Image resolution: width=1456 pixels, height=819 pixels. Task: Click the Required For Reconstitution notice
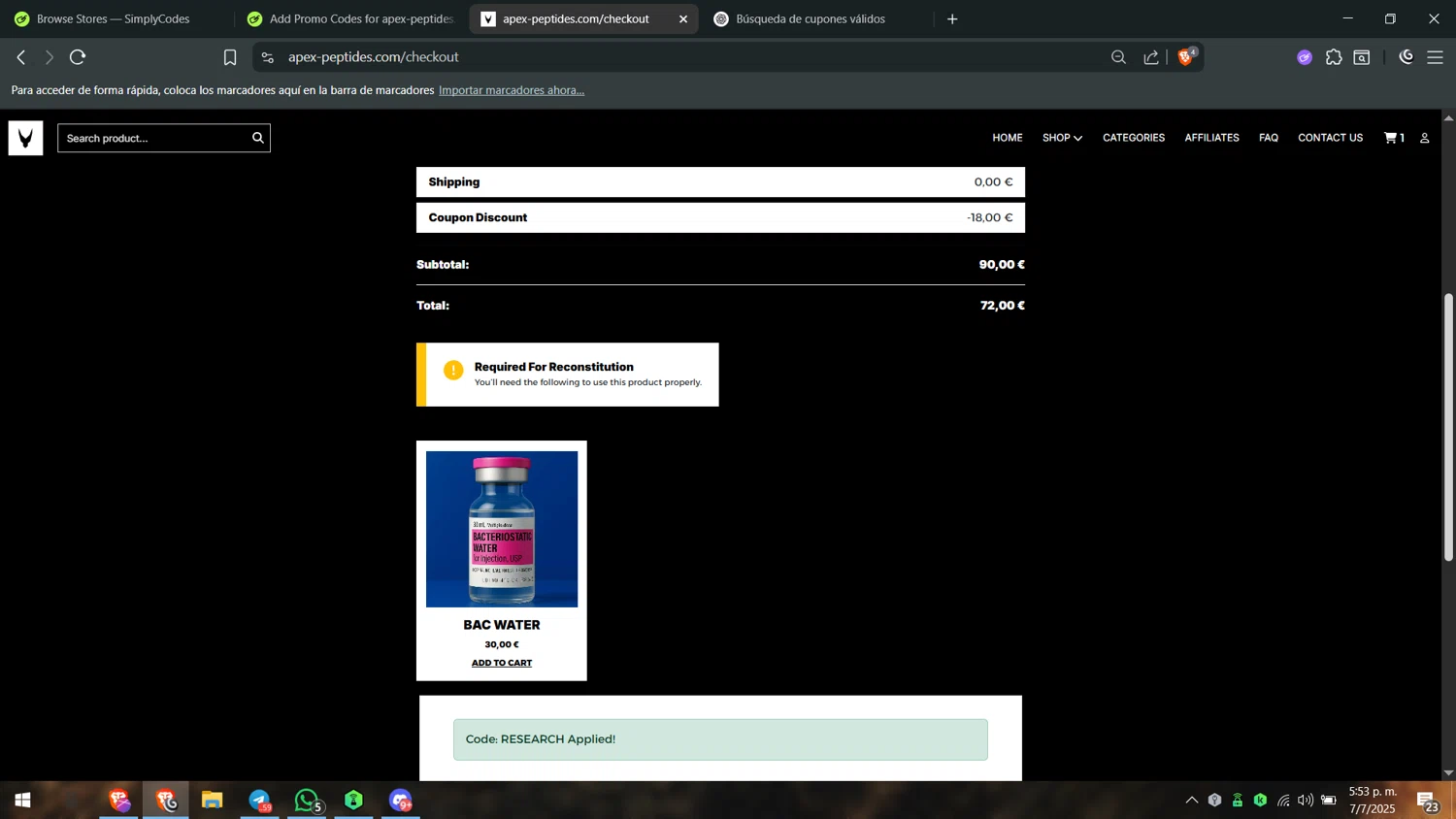tap(568, 375)
